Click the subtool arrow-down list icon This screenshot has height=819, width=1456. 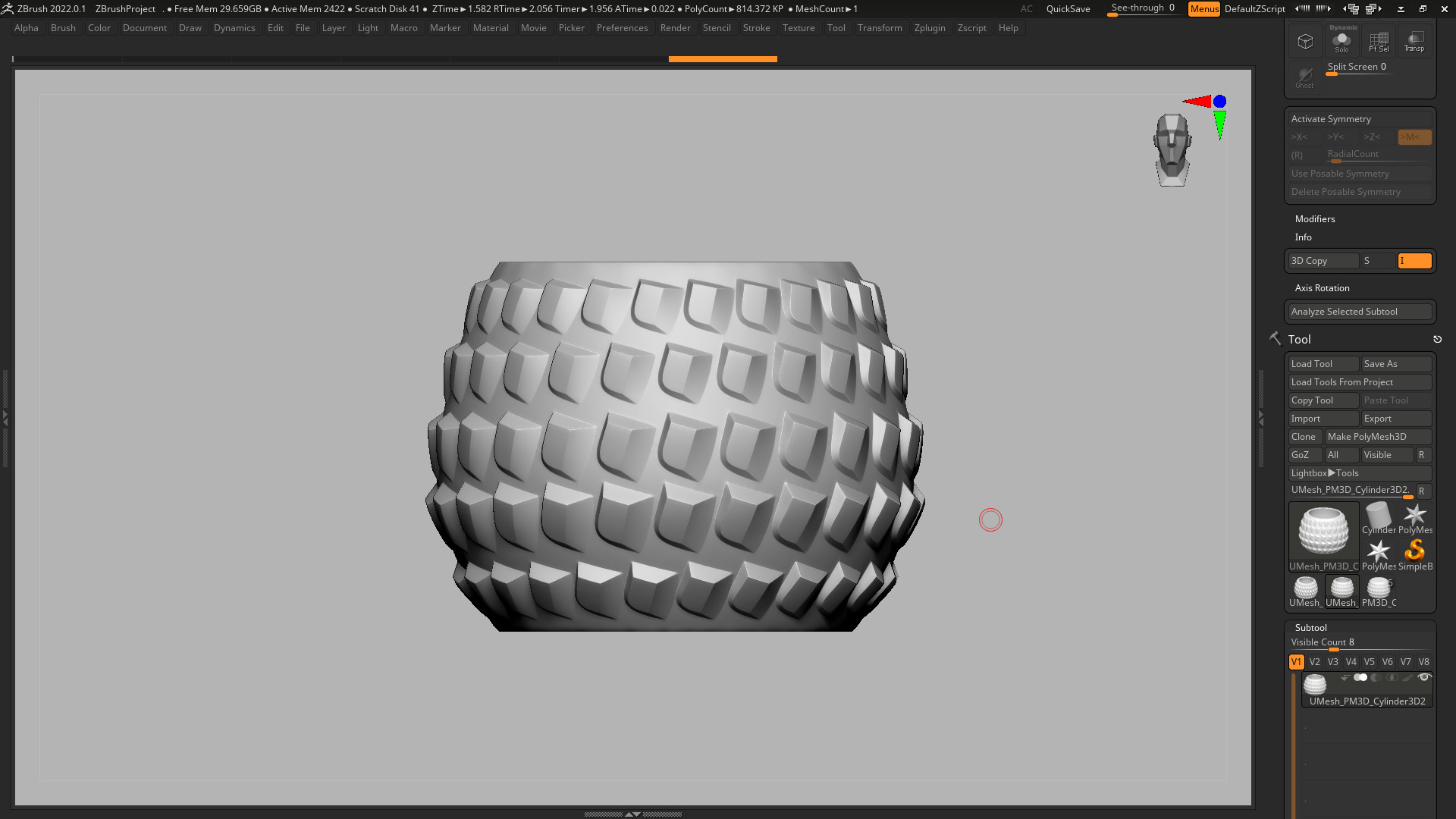1345,678
